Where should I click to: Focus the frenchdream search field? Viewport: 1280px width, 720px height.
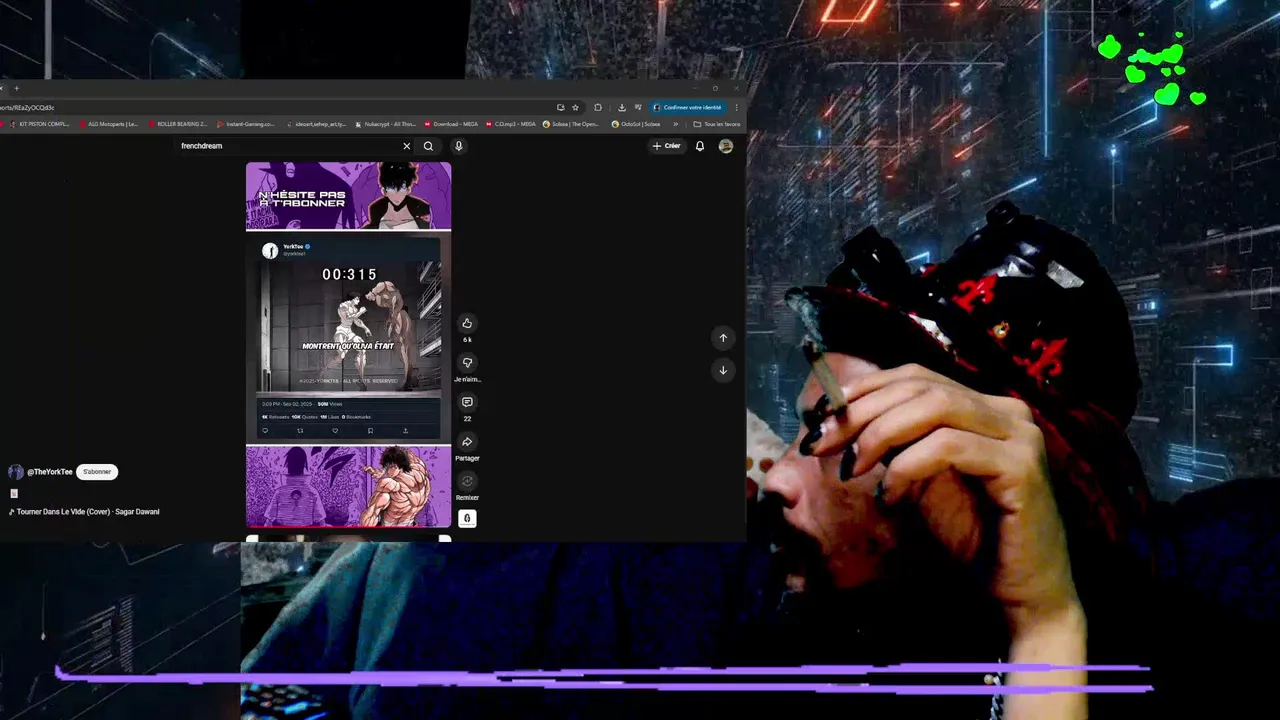290,146
